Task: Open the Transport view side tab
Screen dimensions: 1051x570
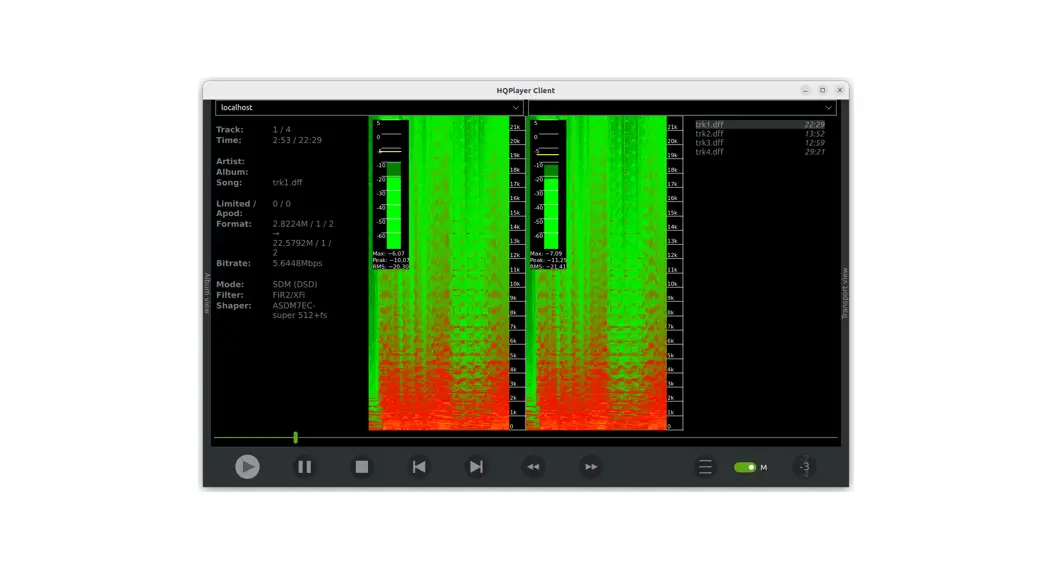Action: 845,293
